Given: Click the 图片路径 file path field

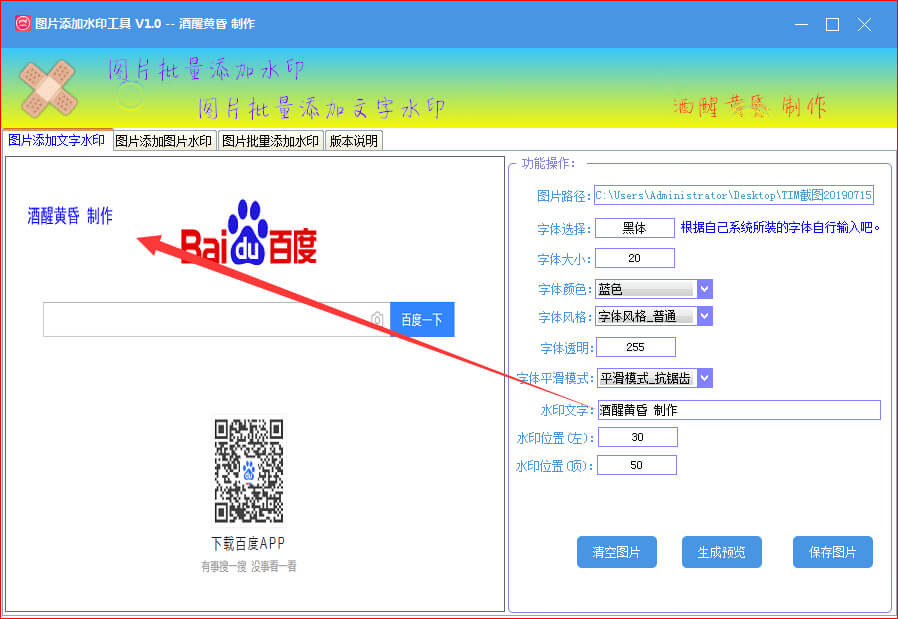Looking at the screenshot, I should tap(734, 195).
